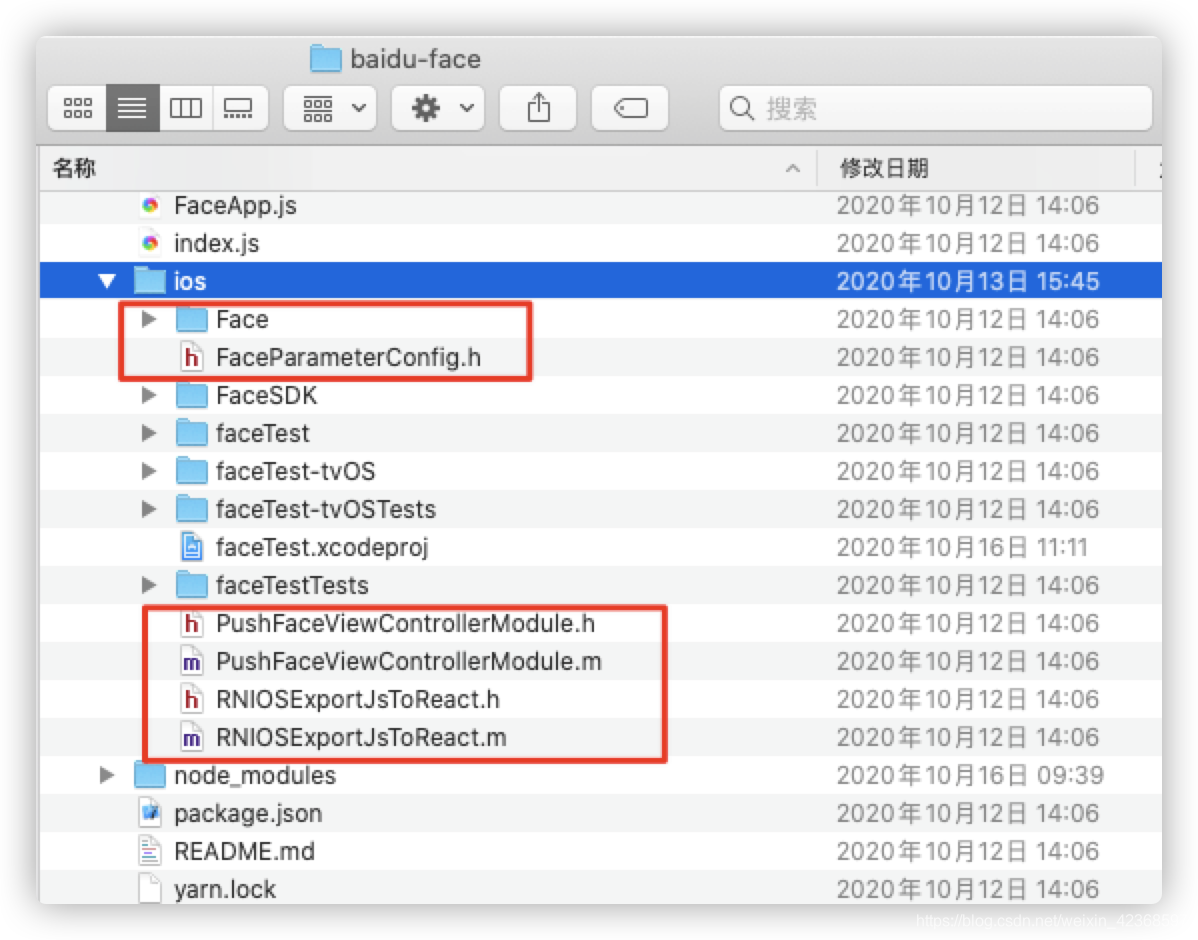Click the PushFaceViewControllerModule.h file icon
1198x940 pixels.
(x=192, y=624)
